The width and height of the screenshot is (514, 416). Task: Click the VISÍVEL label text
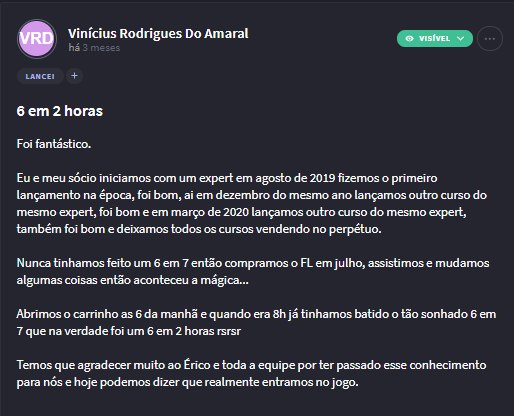pyautogui.click(x=435, y=39)
